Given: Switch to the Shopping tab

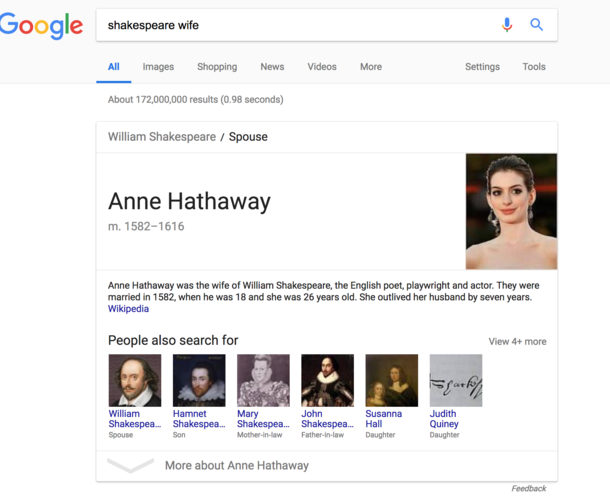Looking at the screenshot, I should point(217,67).
